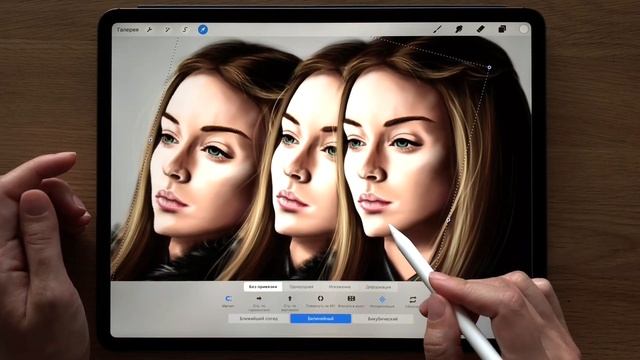
Task: Switch to the Однородный (Uniform) tab
Action: tap(301, 287)
